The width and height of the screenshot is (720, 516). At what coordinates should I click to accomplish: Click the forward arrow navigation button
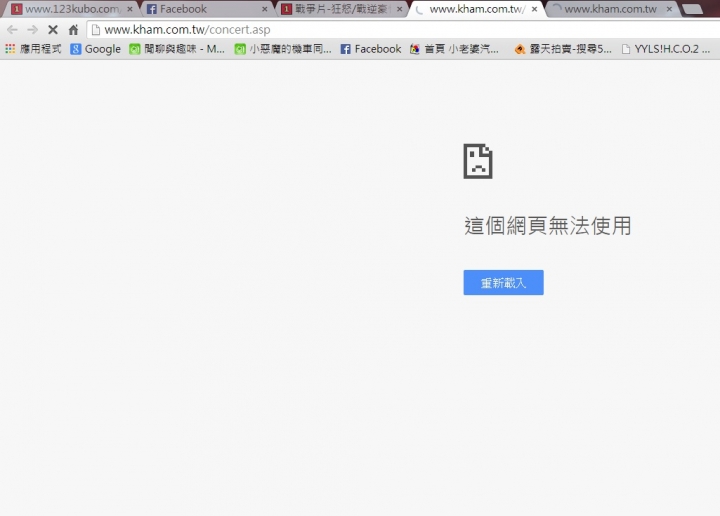pos(33,30)
